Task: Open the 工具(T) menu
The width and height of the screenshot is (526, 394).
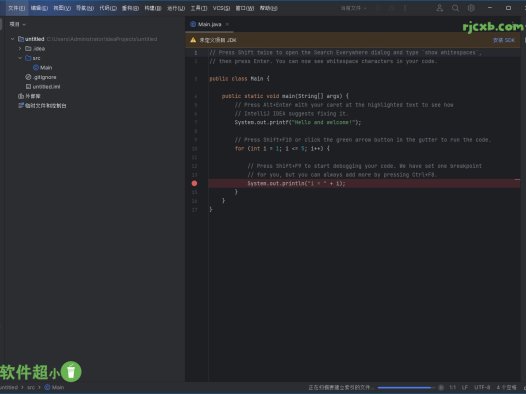Action: coord(199,8)
